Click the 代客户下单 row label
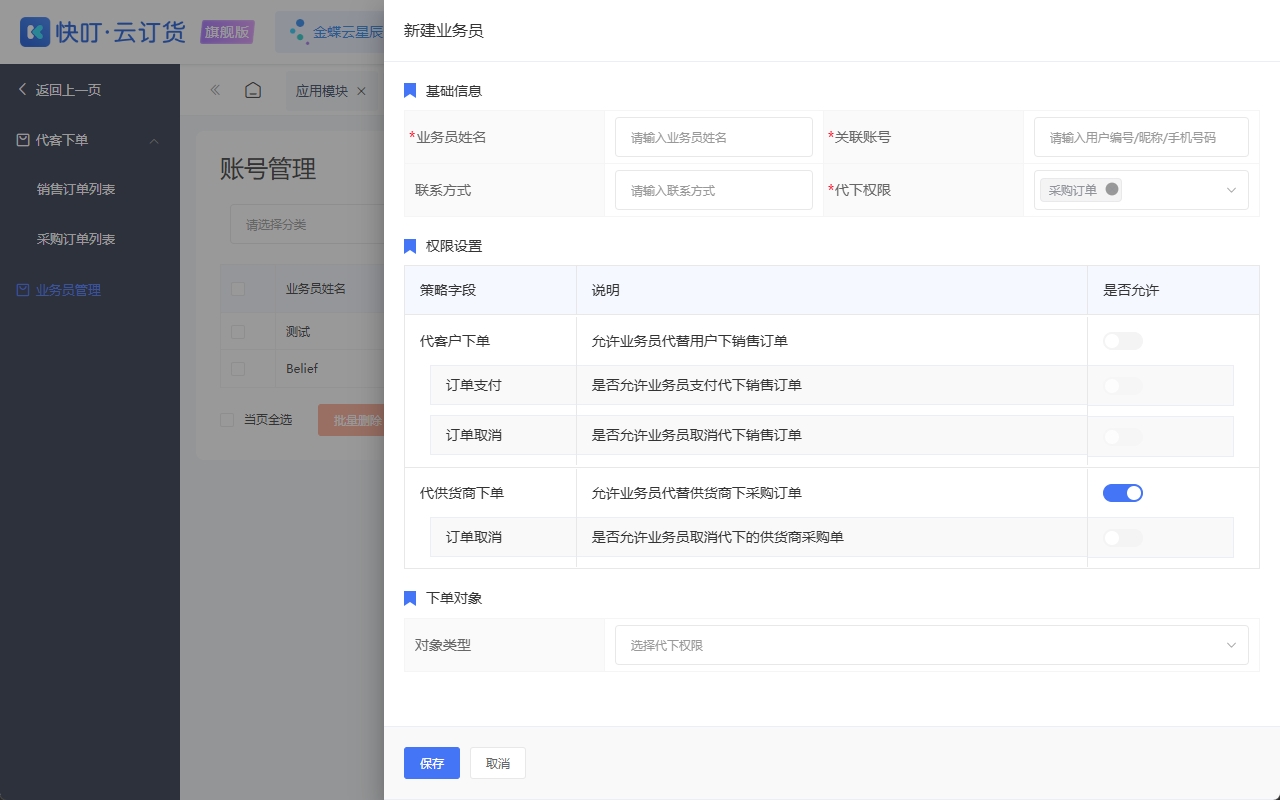Image resolution: width=1280 pixels, height=800 pixels. pyautogui.click(x=455, y=341)
